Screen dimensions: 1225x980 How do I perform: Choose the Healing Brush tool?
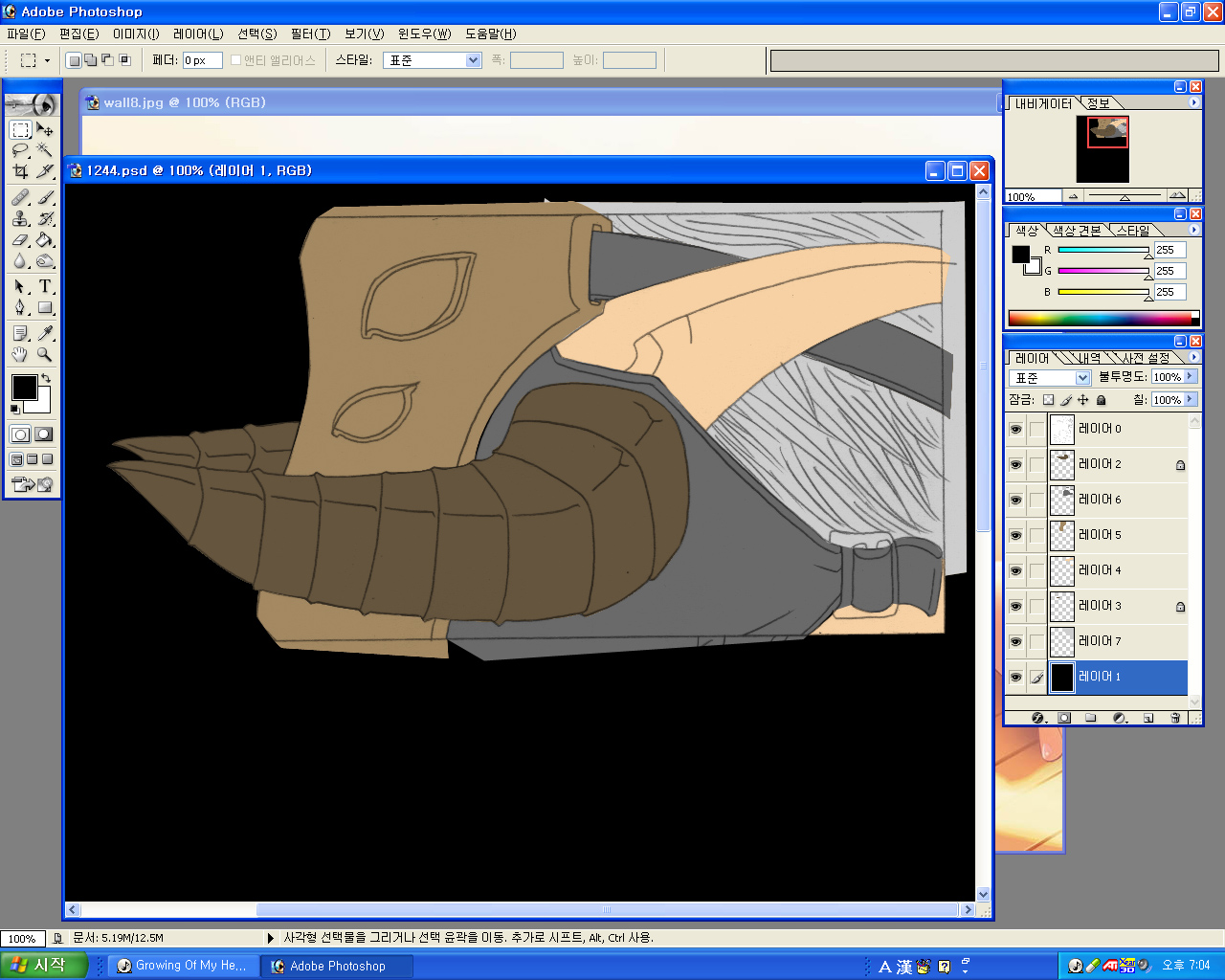pyautogui.click(x=20, y=197)
